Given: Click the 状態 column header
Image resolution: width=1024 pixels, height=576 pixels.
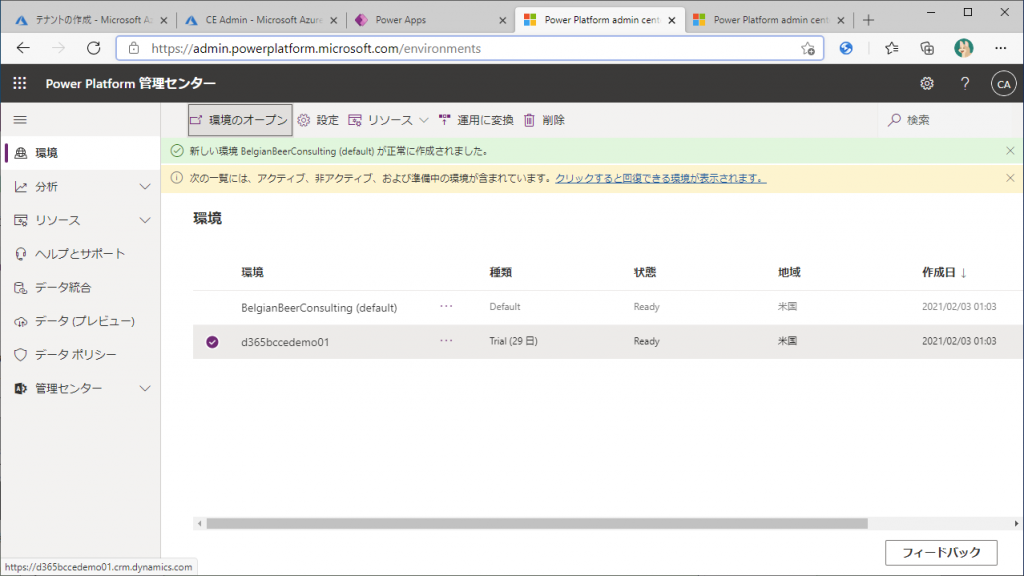Looking at the screenshot, I should 645,272.
